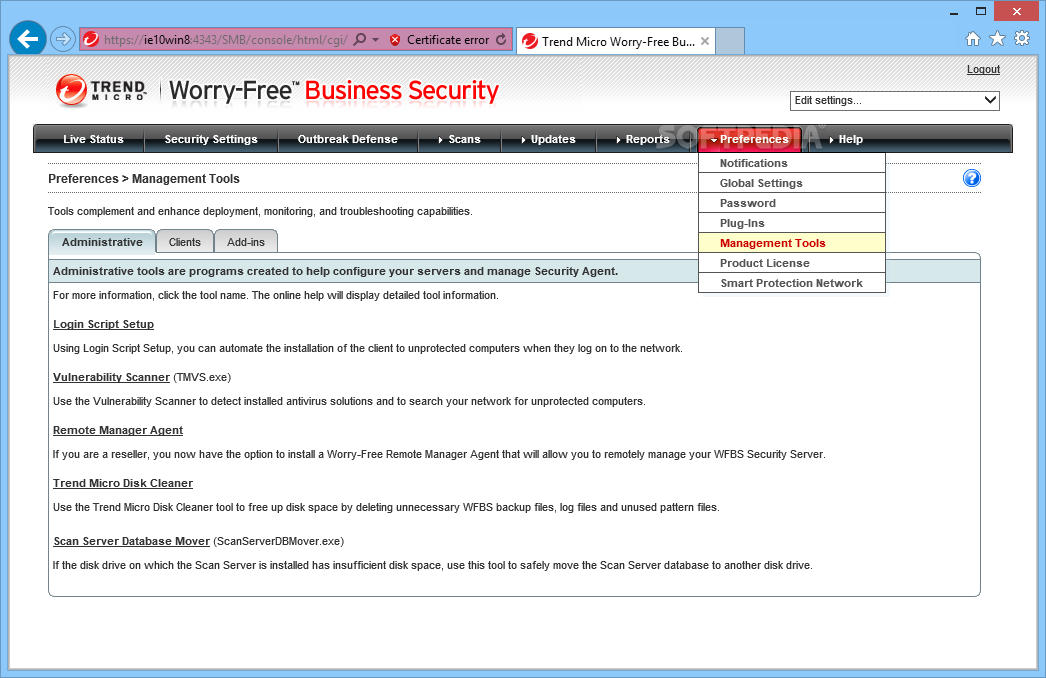
Task: Switch to the Administrative tab
Action: [102, 242]
